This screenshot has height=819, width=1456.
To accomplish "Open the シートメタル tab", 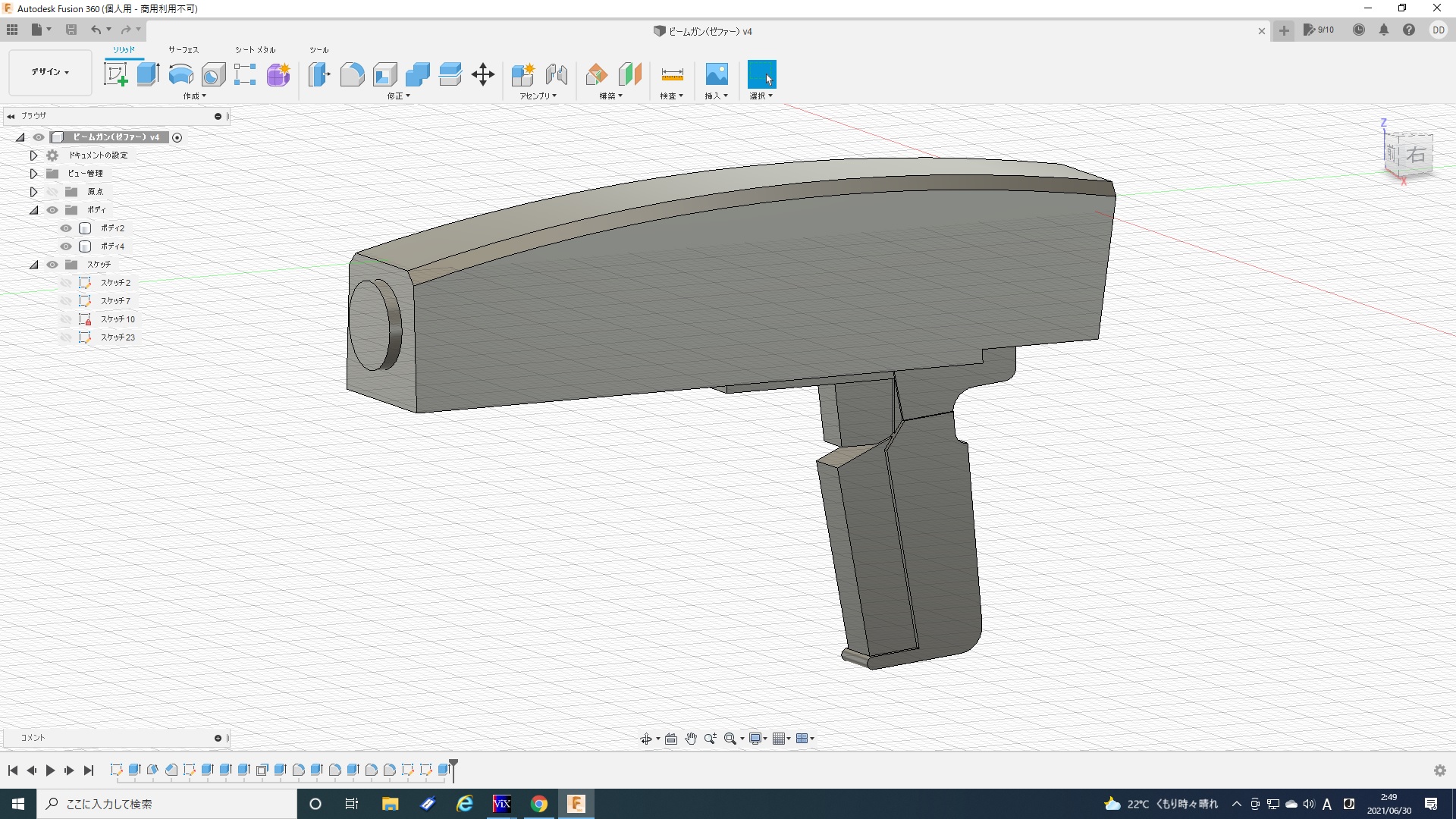I will coord(255,50).
